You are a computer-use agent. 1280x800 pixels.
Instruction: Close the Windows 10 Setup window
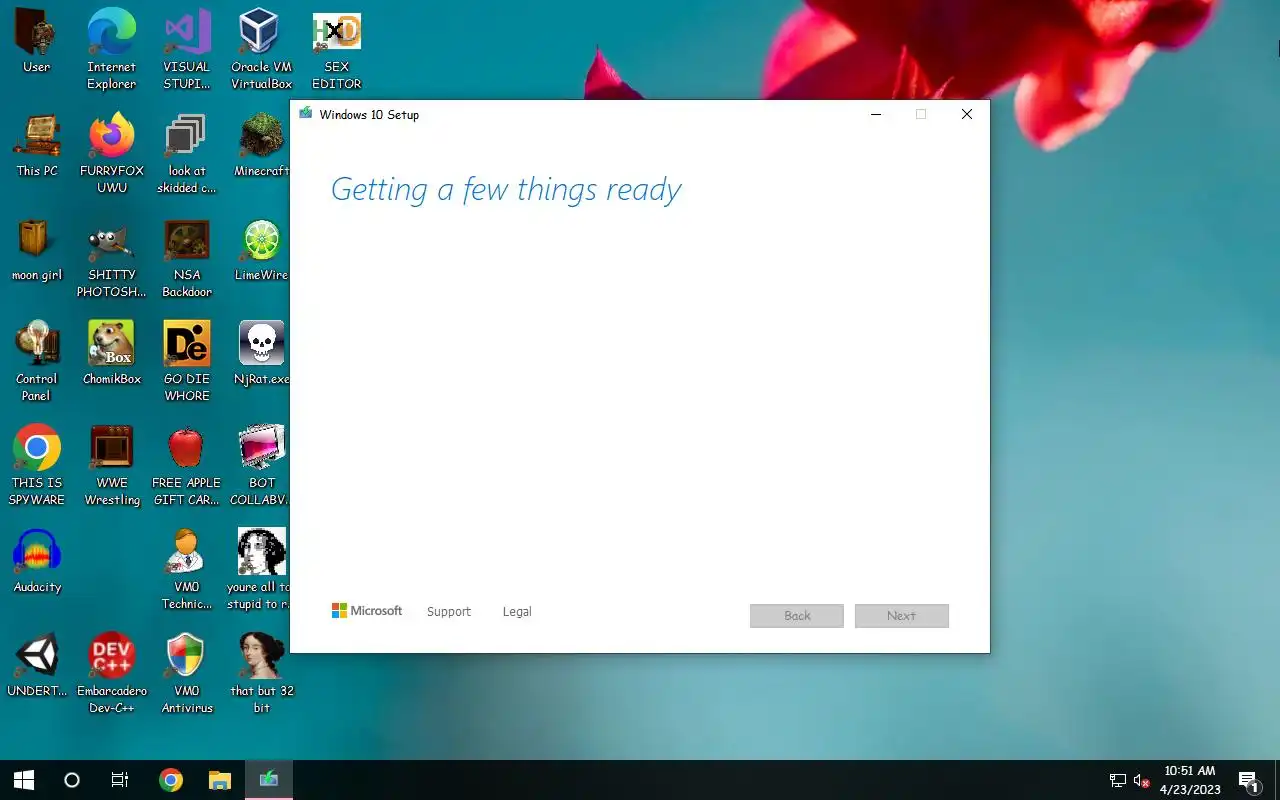pos(966,114)
